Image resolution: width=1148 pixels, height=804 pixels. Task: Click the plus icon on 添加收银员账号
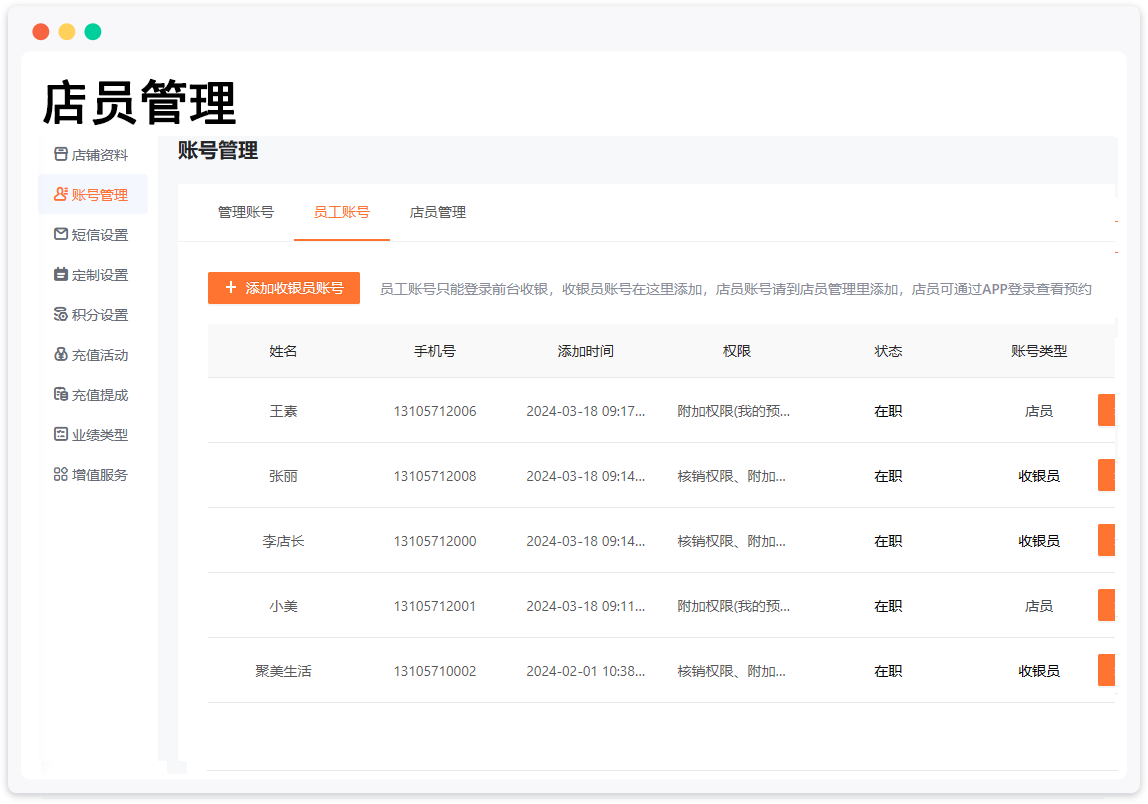pos(231,288)
